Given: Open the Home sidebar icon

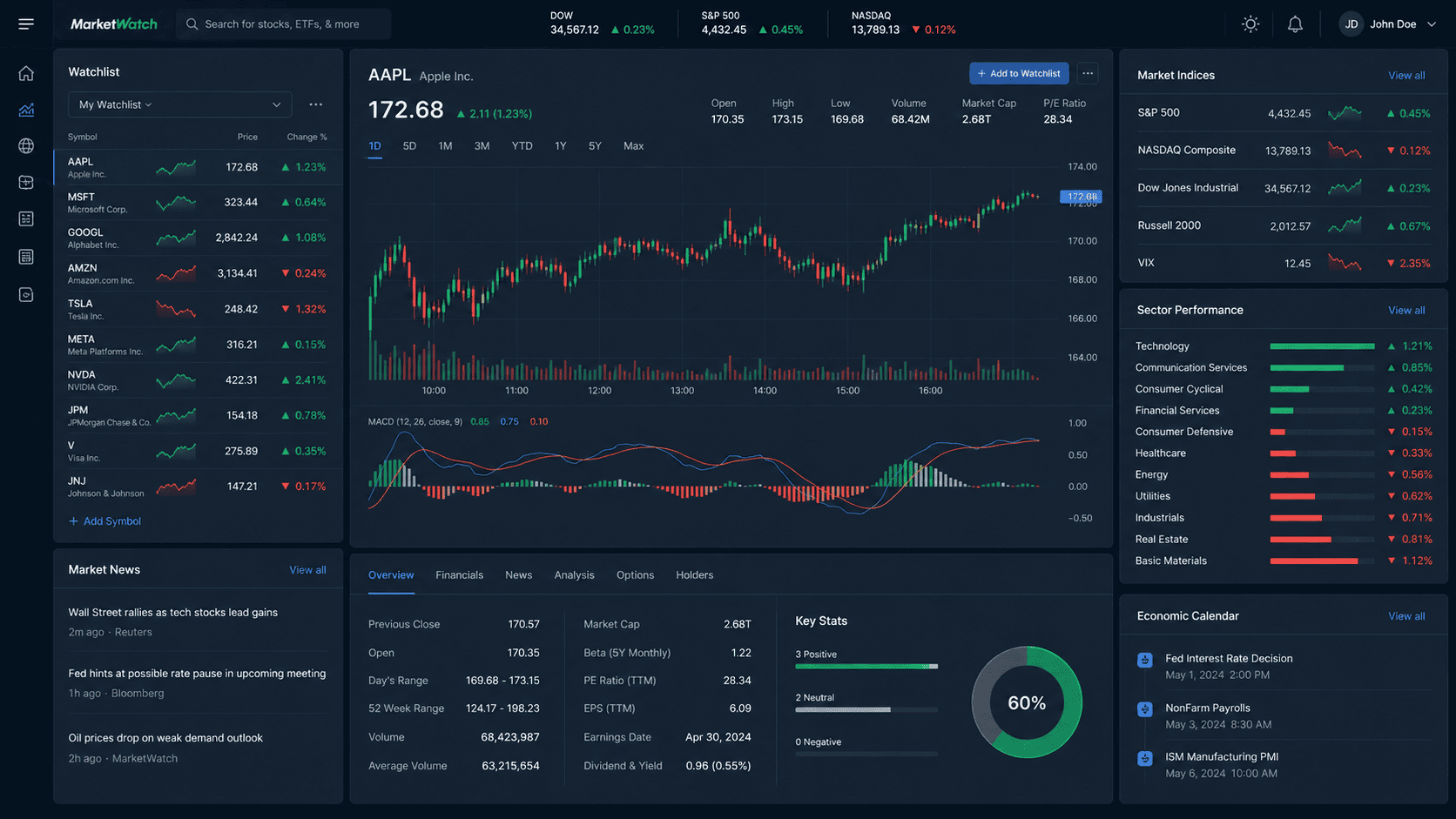Looking at the screenshot, I should click(x=26, y=73).
